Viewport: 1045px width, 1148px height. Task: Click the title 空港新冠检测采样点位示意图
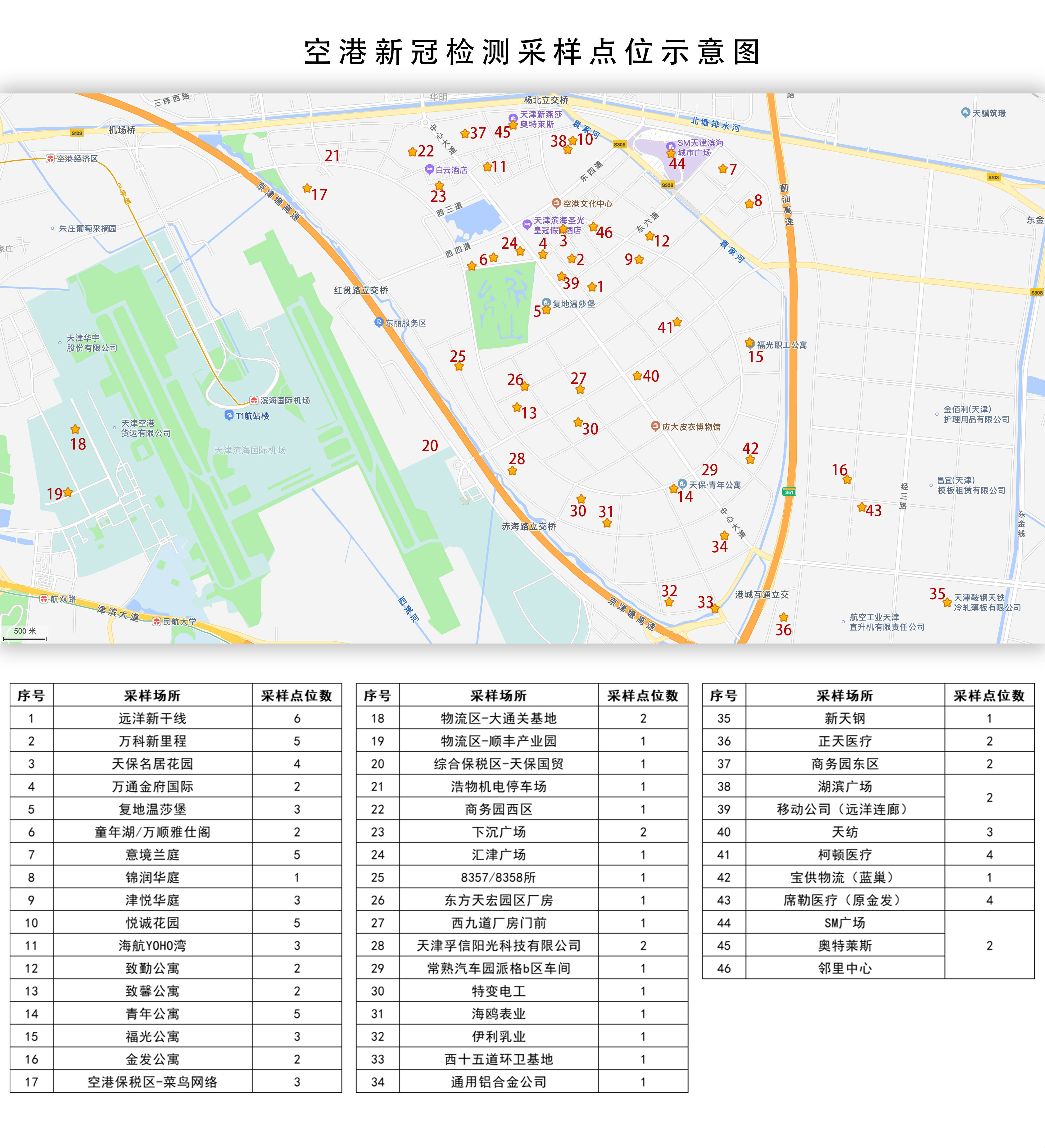[x=532, y=52]
